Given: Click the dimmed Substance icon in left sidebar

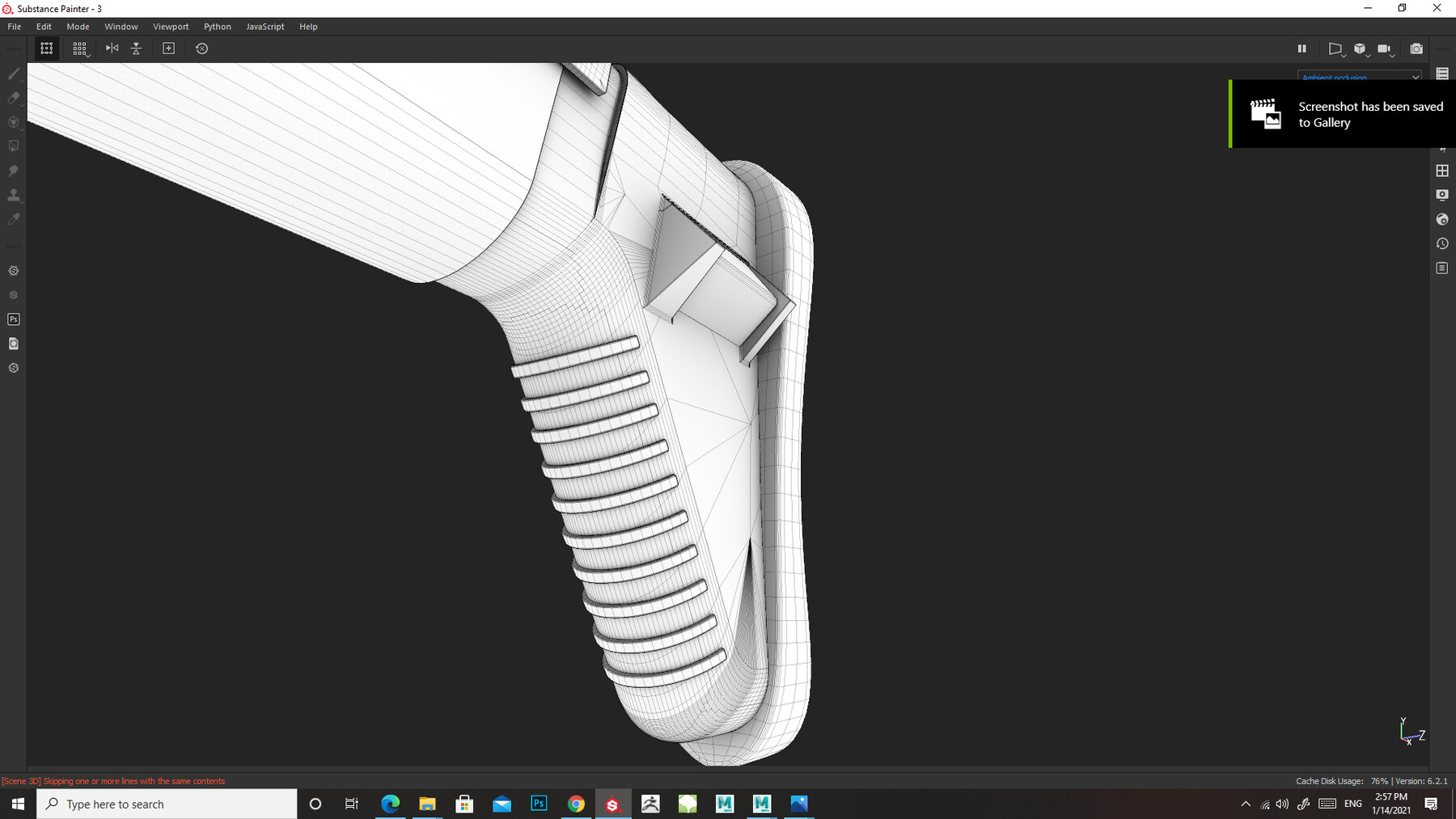Looking at the screenshot, I should tap(14, 295).
